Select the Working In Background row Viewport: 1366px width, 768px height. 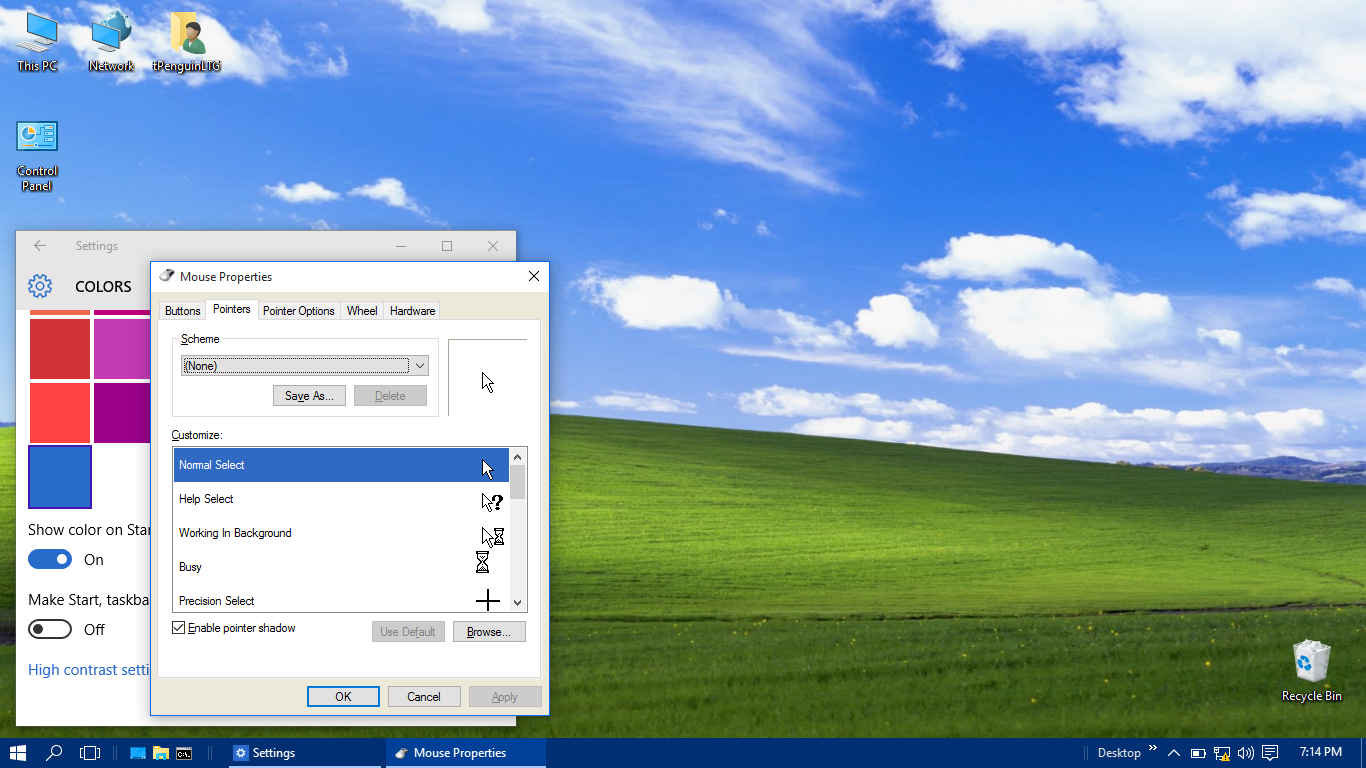coord(341,533)
